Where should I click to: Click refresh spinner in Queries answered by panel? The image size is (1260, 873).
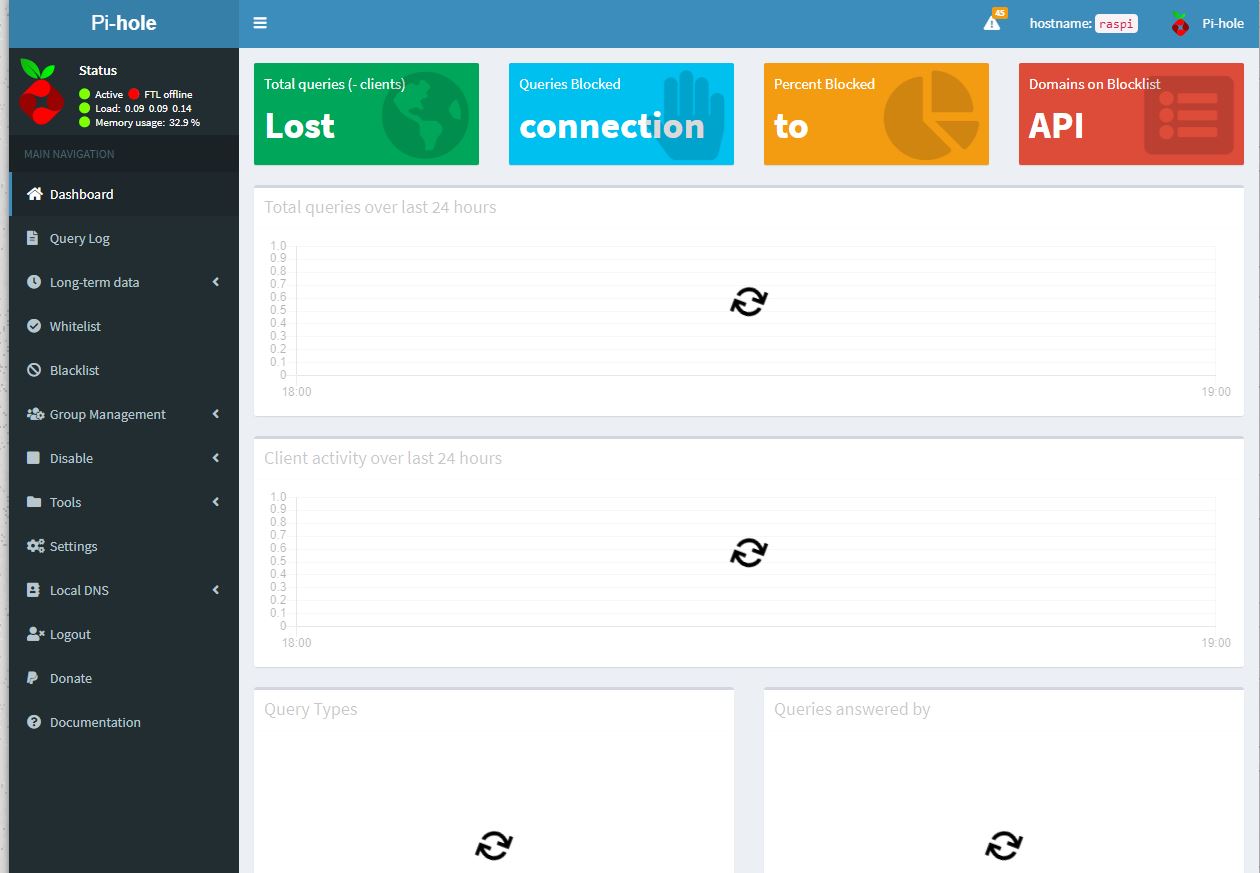[1004, 846]
